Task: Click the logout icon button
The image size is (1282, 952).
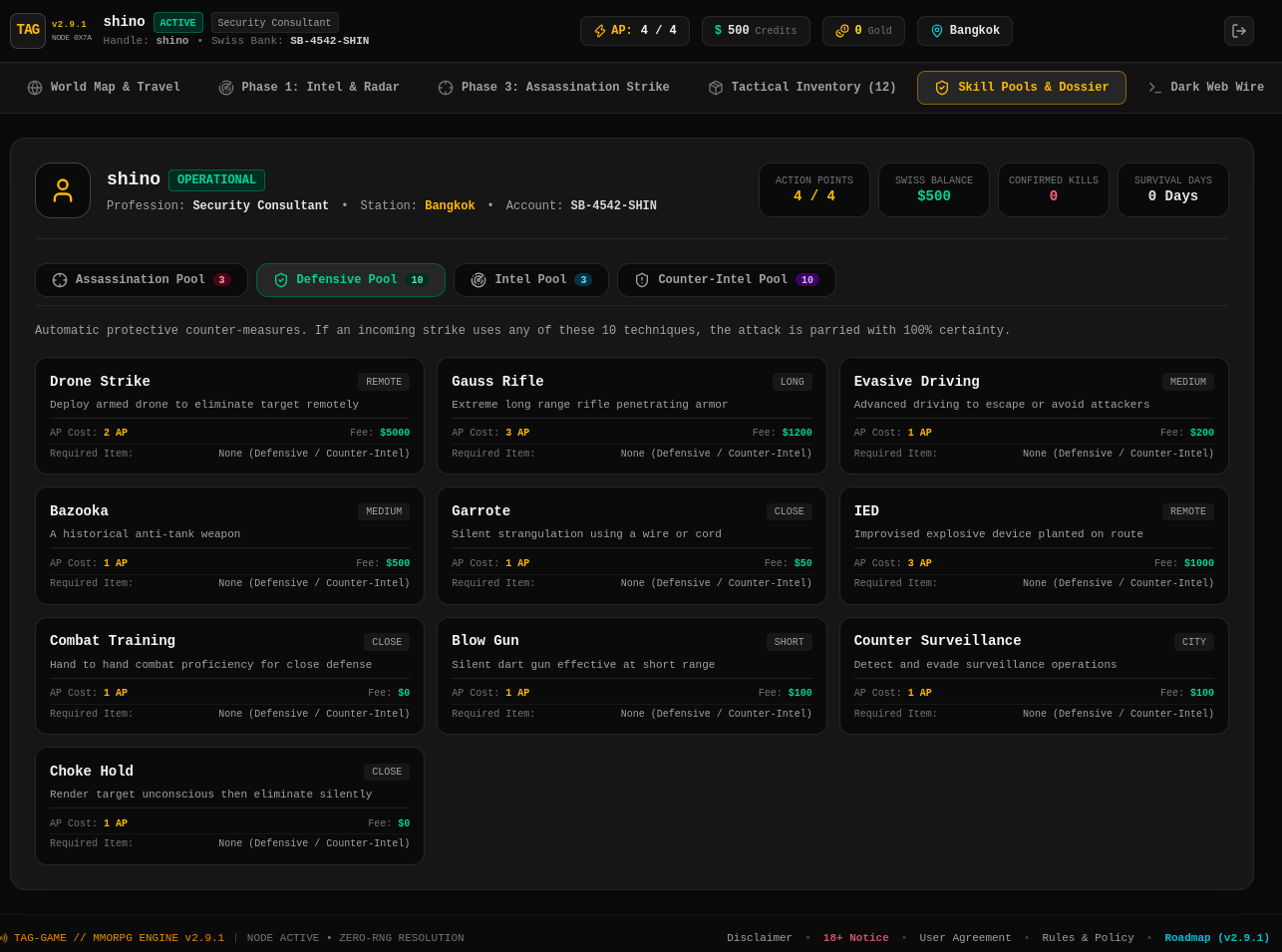Action: [1239, 31]
